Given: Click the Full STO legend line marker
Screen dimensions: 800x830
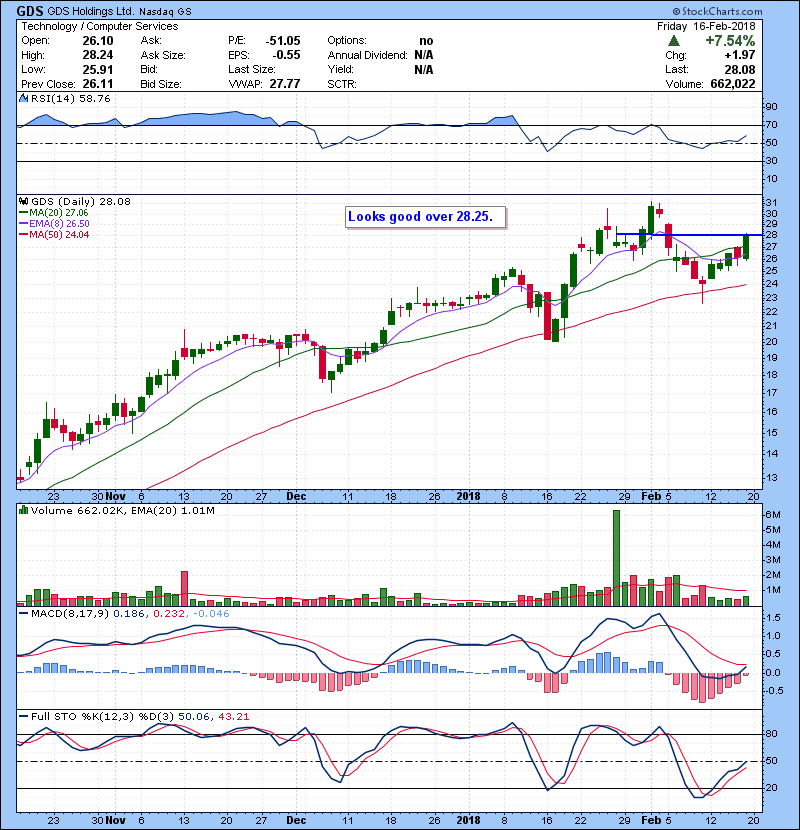Looking at the screenshot, I should coord(23,716).
